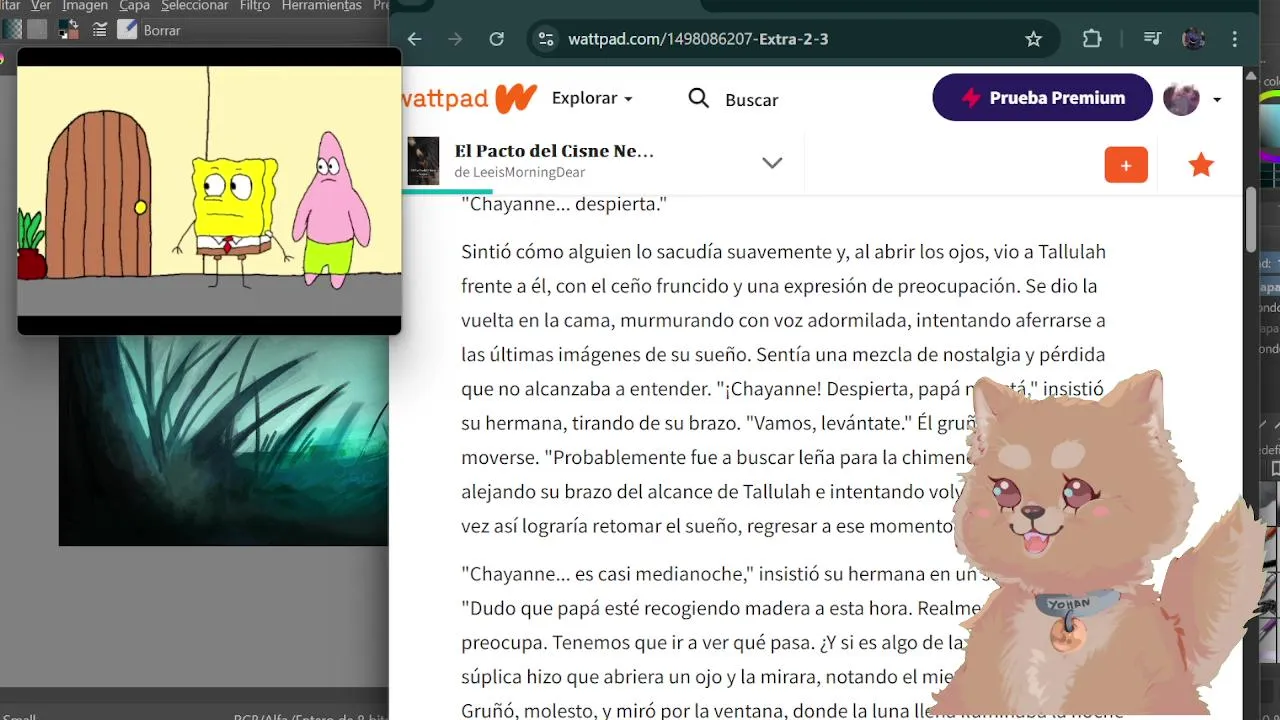
Task: Open Wattpad user avatar menu
Action: (1192, 98)
